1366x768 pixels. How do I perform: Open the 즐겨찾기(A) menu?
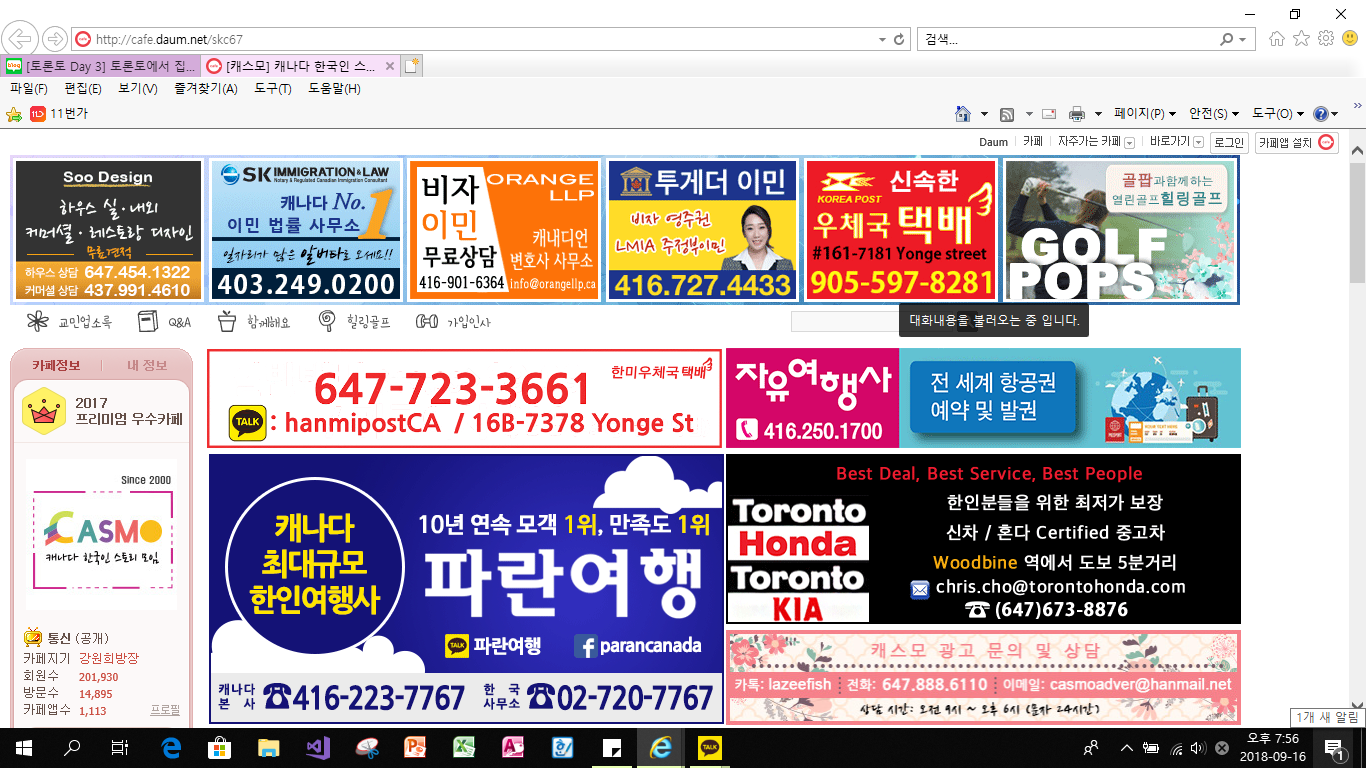(x=205, y=88)
